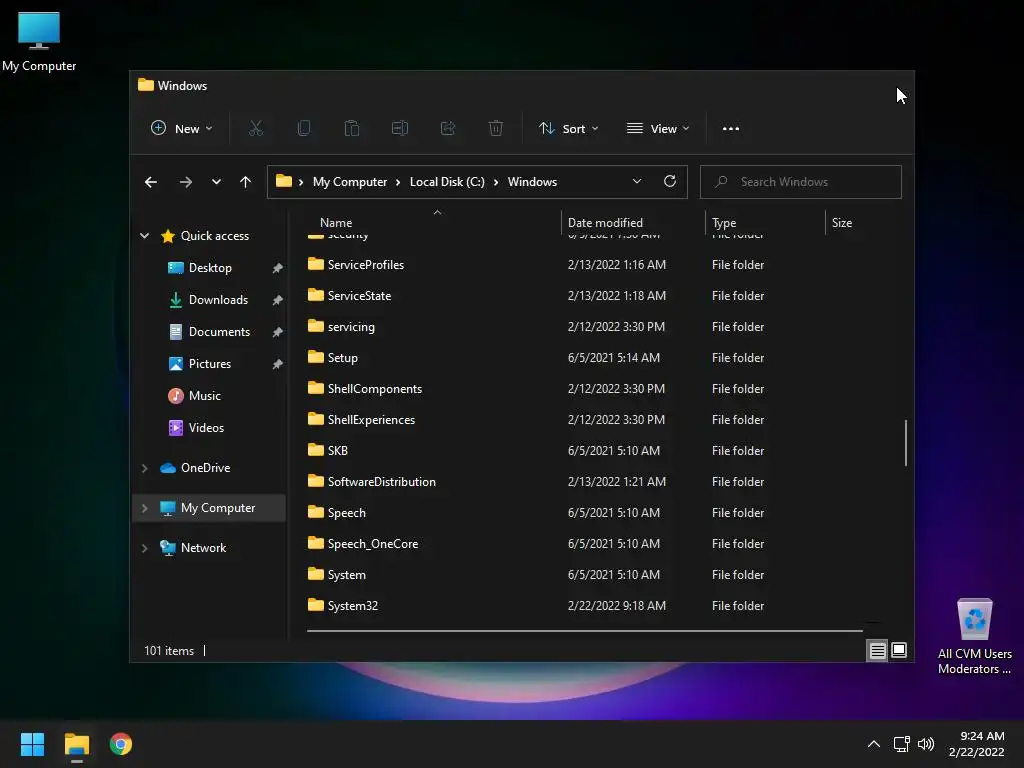The width and height of the screenshot is (1024, 768).
Task: Switch to large thumbnails view icon in status bar
Action: [x=899, y=650]
